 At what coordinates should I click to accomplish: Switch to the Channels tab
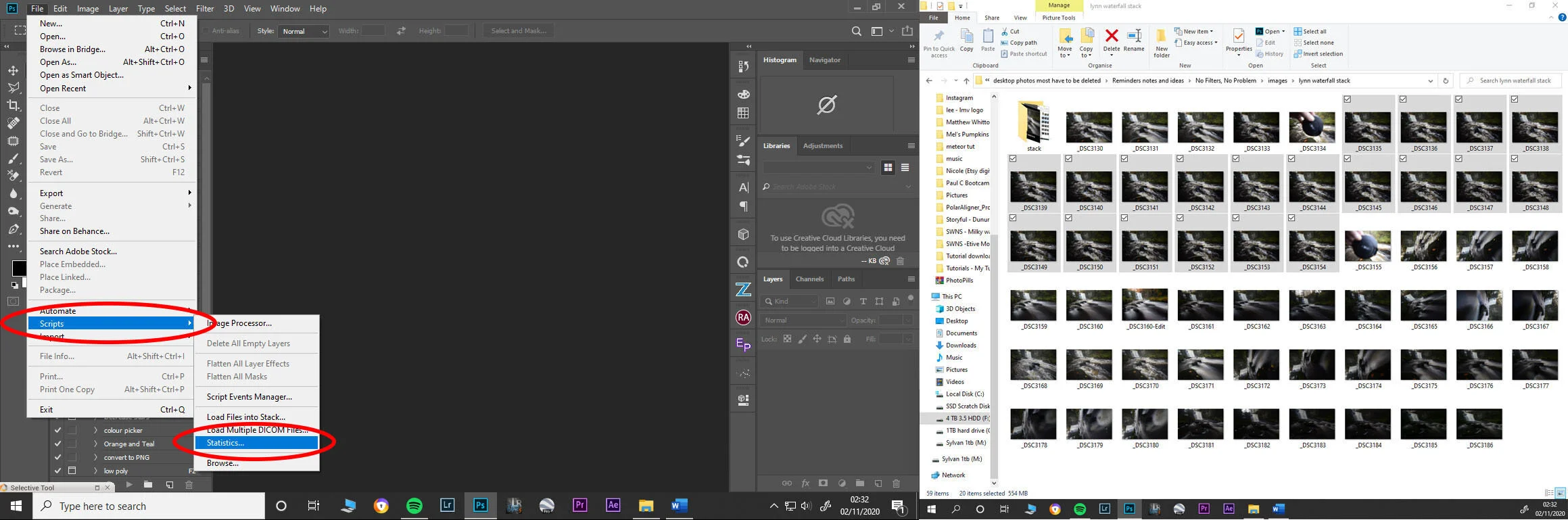tap(809, 279)
